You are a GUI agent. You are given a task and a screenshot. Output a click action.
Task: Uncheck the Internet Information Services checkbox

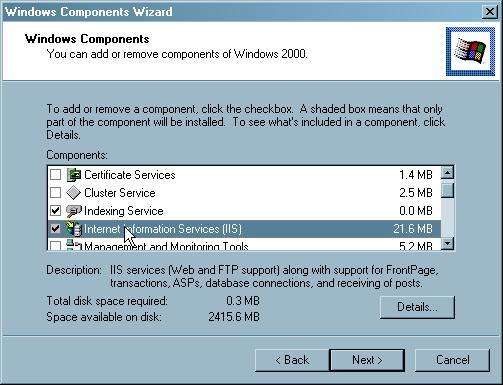tap(55, 228)
